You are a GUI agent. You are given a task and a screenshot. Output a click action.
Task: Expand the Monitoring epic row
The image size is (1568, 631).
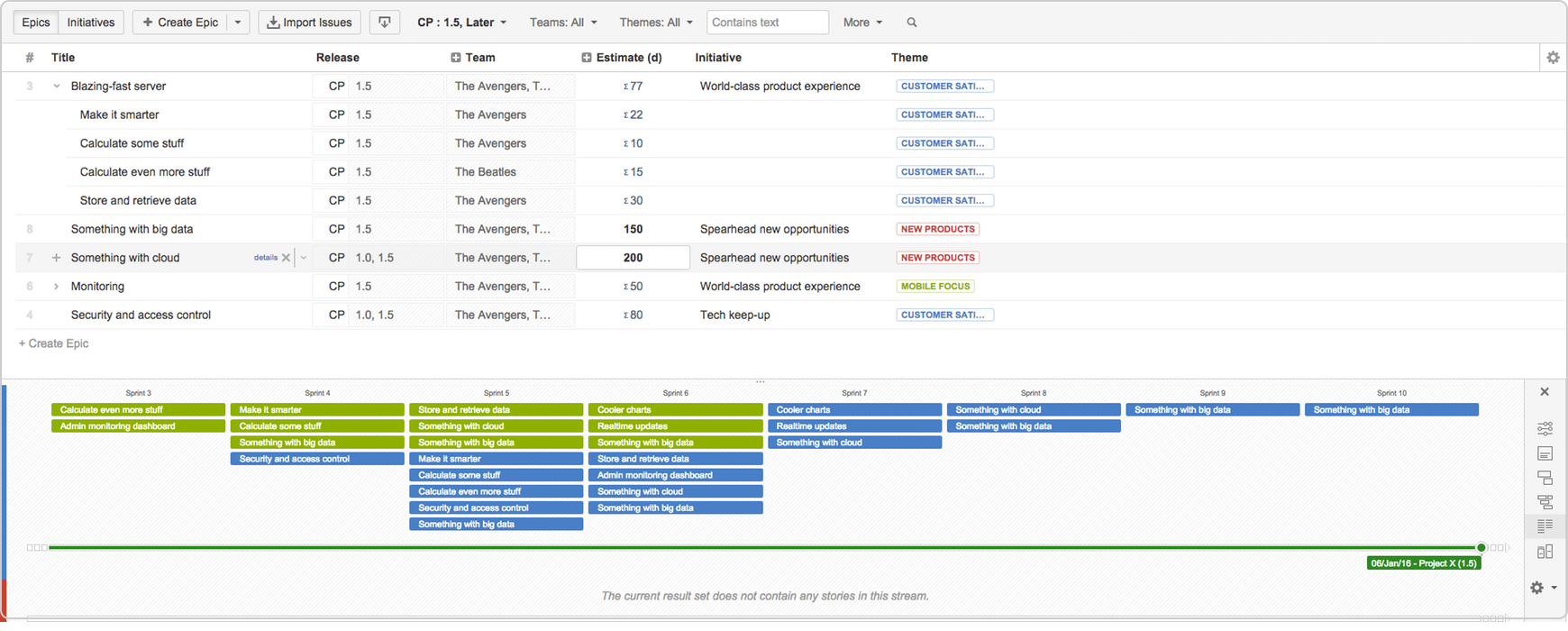[x=57, y=287]
